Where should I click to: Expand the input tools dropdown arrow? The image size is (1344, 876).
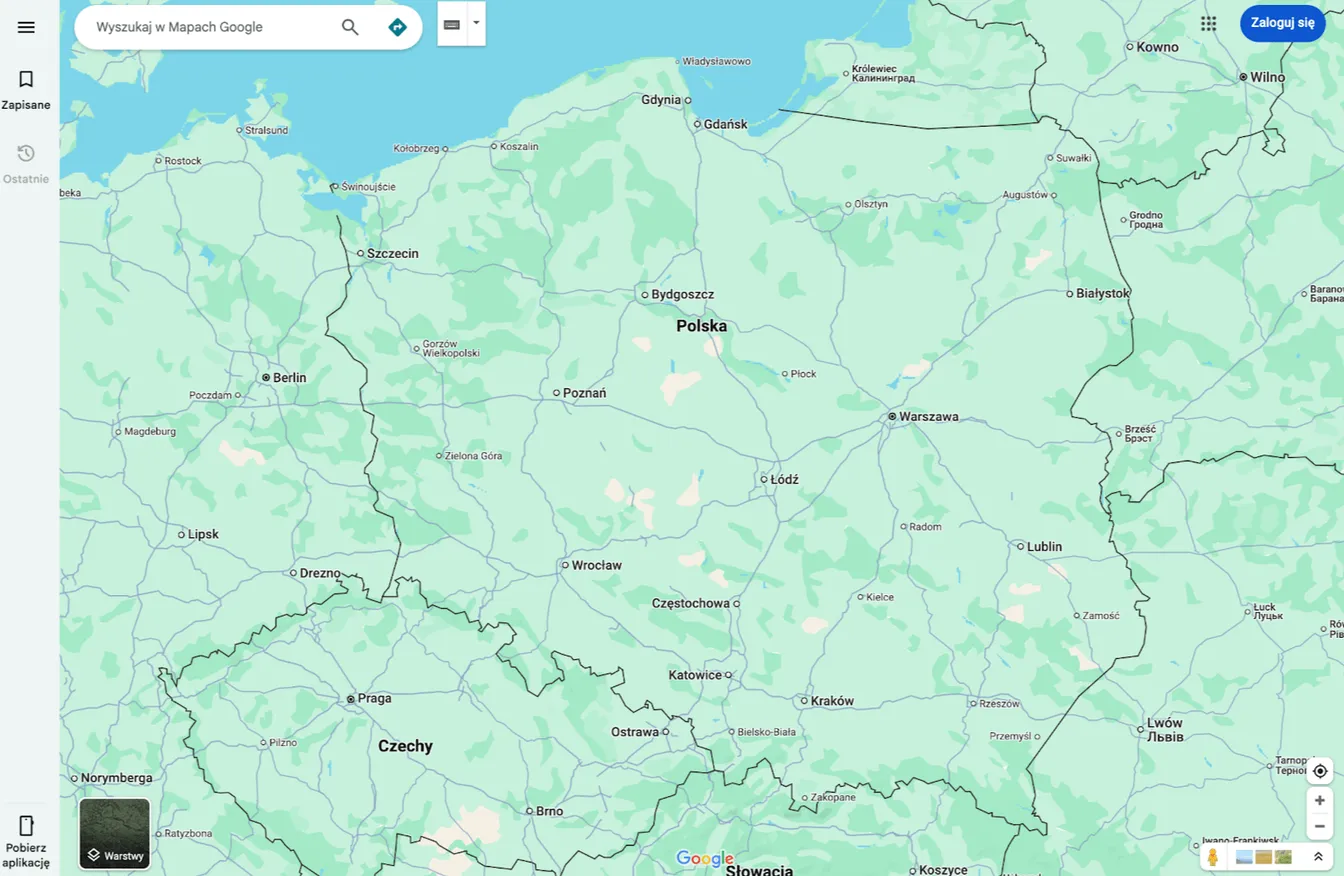click(x=476, y=23)
